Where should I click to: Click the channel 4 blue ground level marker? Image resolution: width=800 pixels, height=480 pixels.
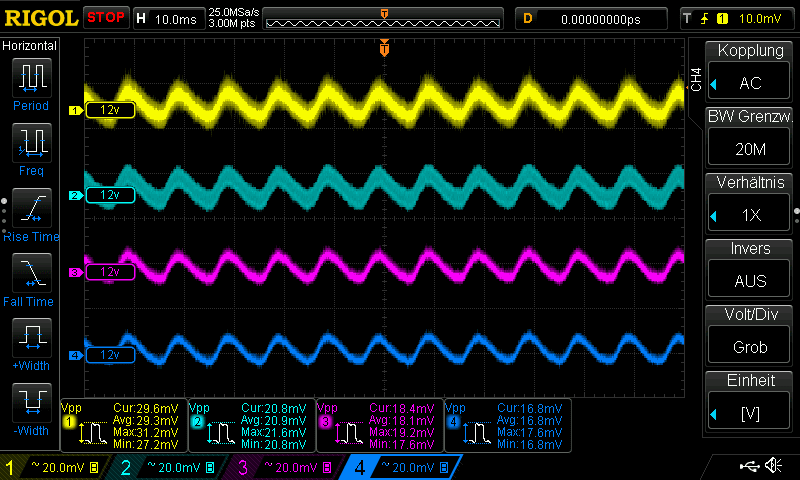coord(76,355)
